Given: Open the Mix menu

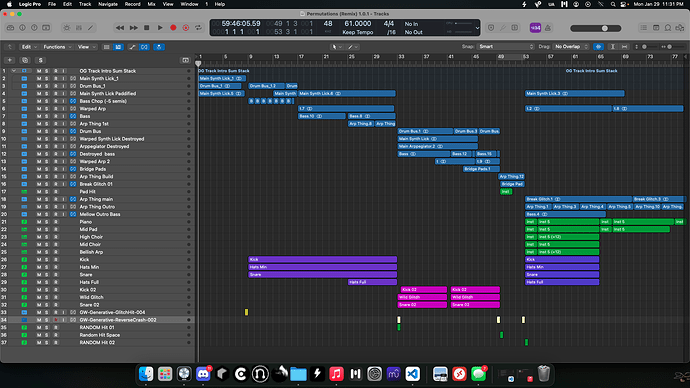Looking at the screenshot, I should point(151,4).
